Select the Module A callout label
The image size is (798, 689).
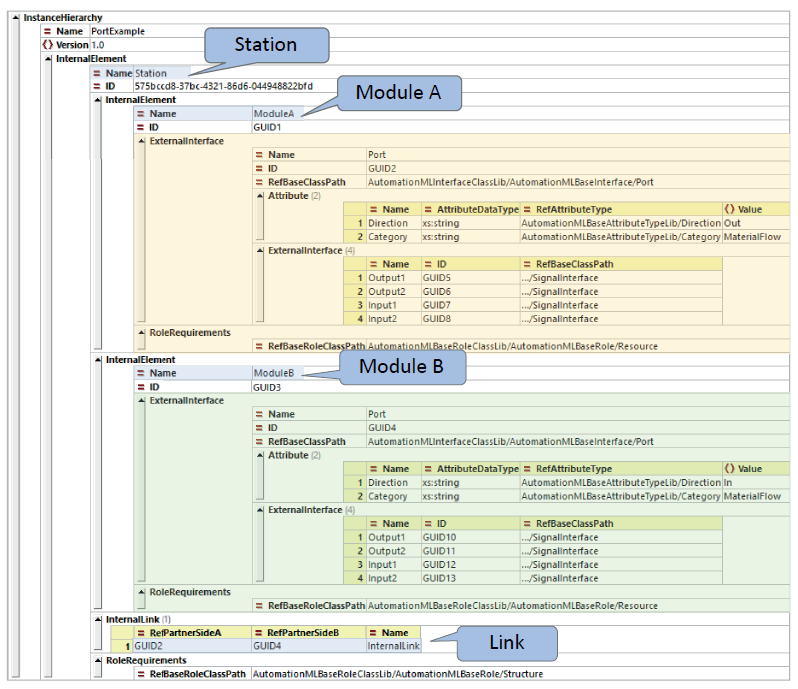coord(398,94)
